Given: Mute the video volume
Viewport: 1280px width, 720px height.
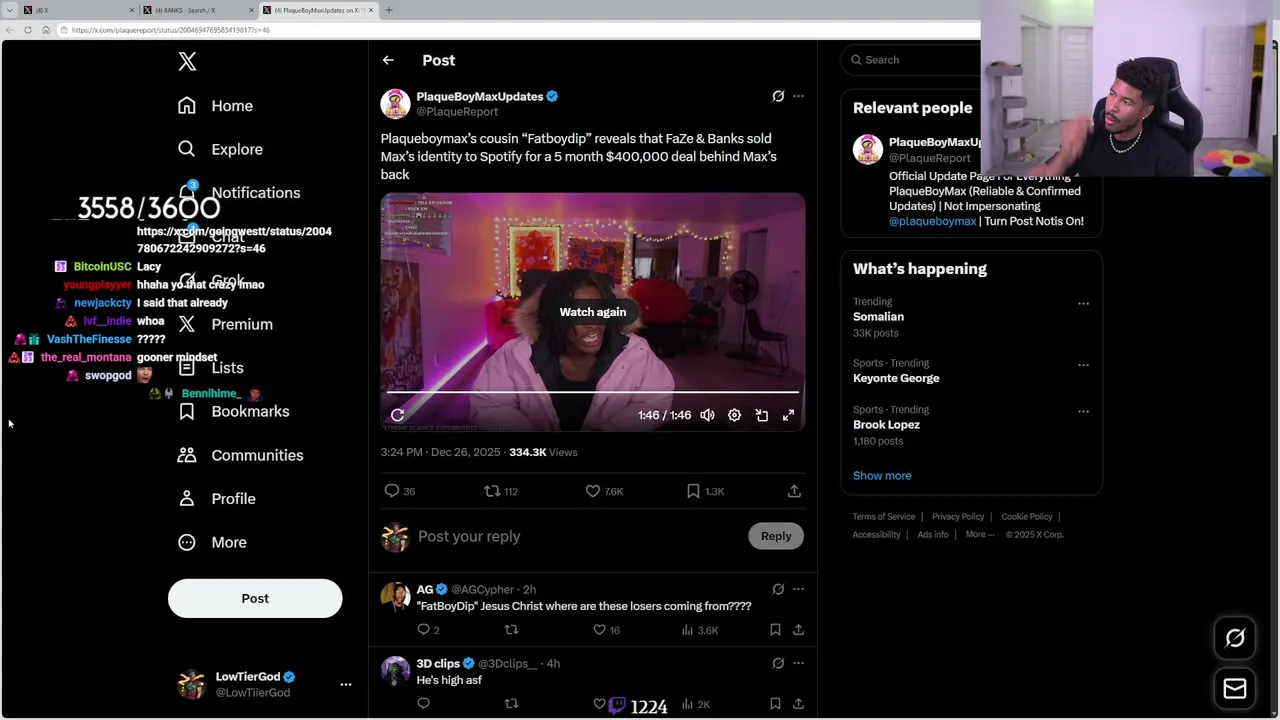Looking at the screenshot, I should click(707, 415).
